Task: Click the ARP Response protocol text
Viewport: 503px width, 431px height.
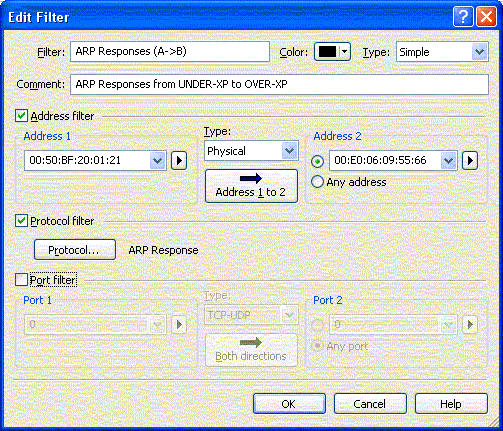Action: 163,250
